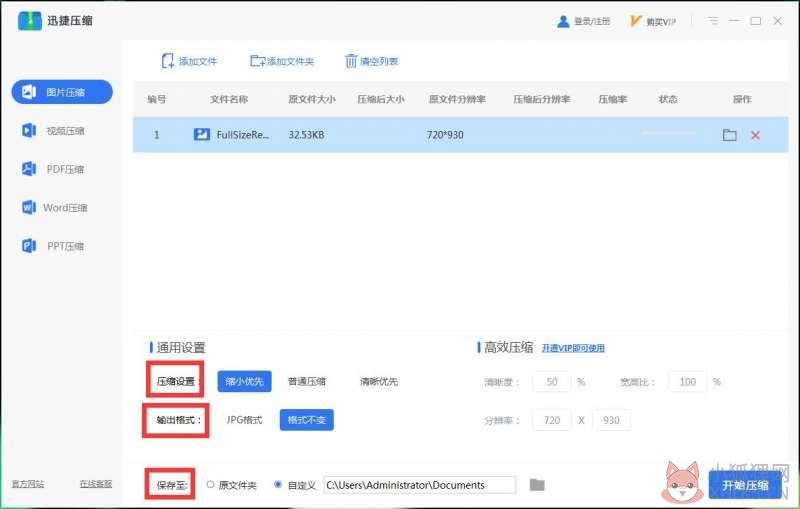Open the 视频压缩 sidebar tab

54,131
